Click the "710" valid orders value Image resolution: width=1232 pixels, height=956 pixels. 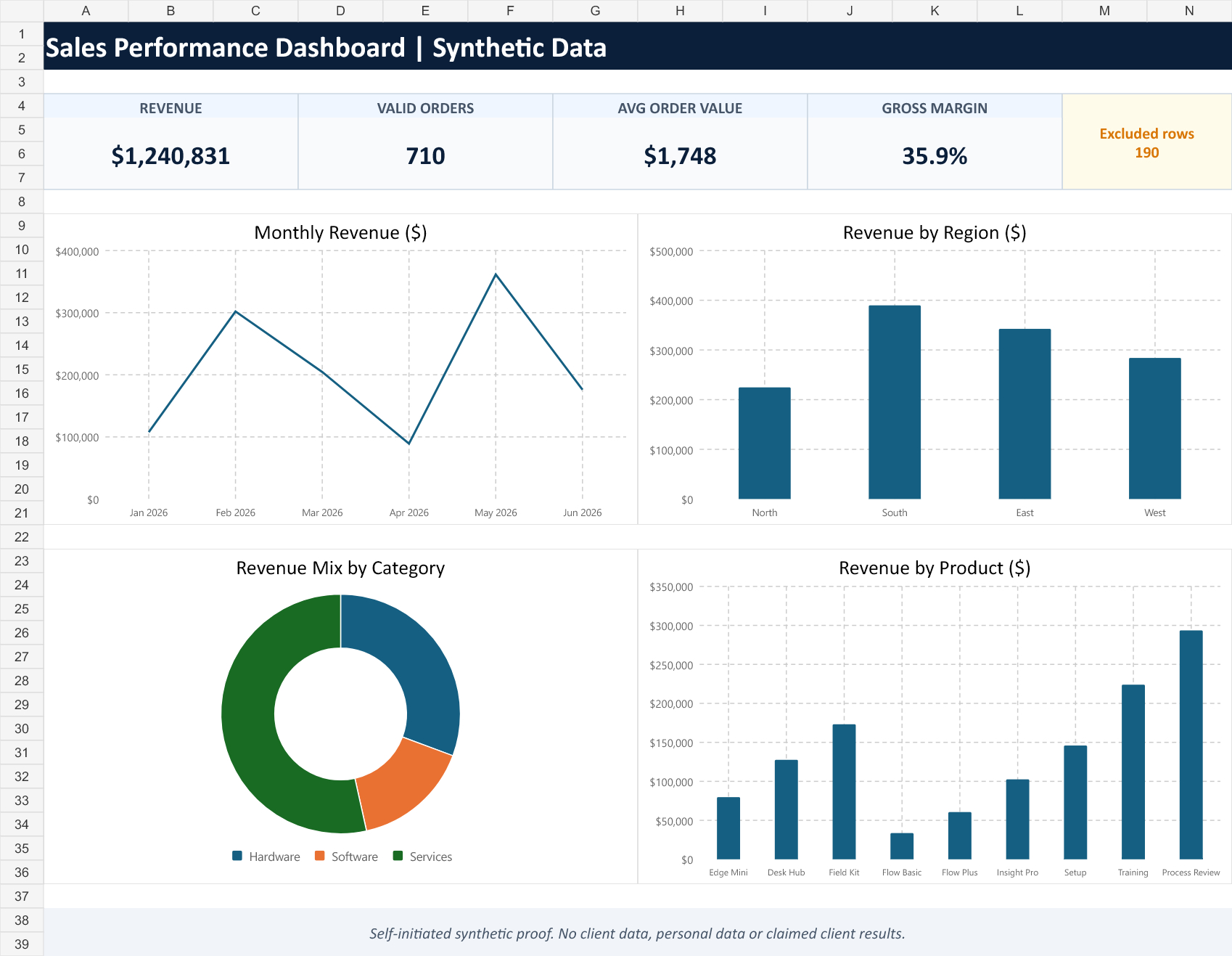[425, 156]
